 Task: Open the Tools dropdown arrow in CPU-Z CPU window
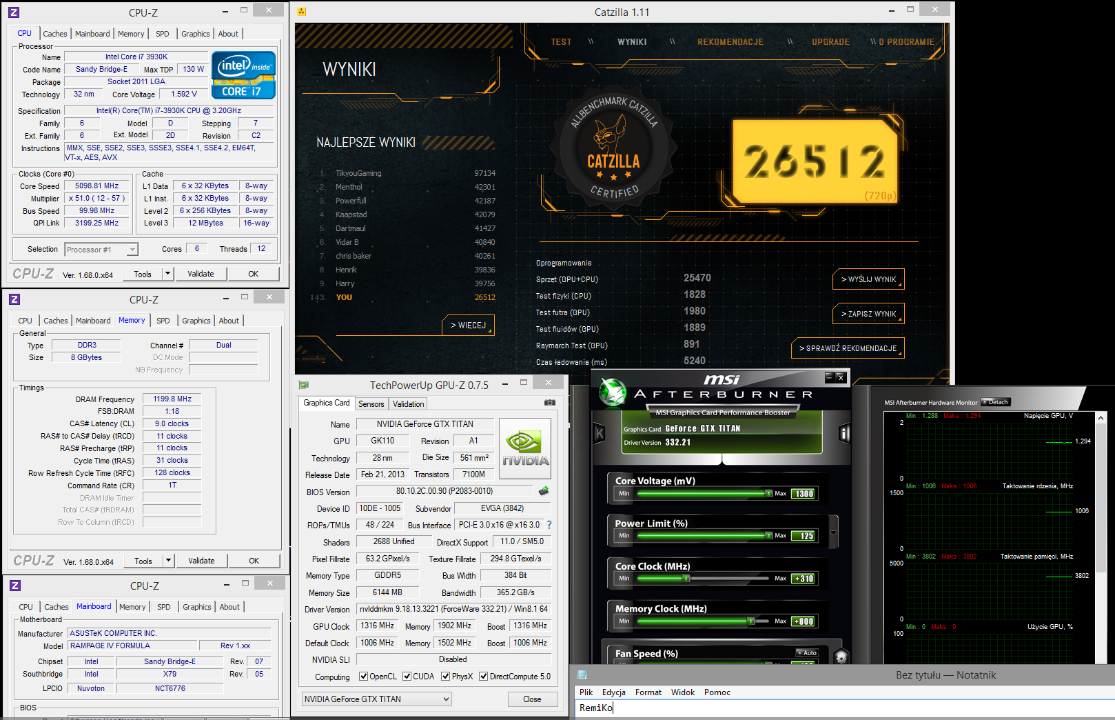tap(168, 274)
